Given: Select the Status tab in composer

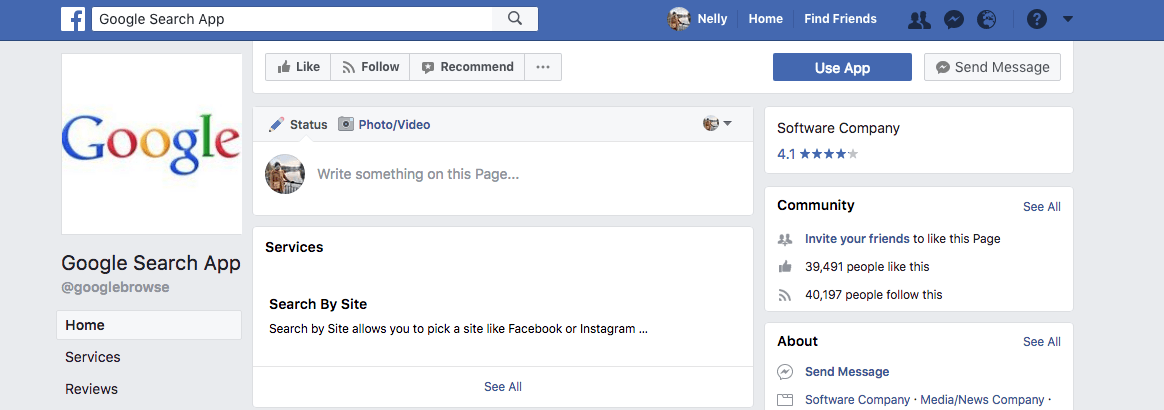Looking at the screenshot, I should point(298,125).
